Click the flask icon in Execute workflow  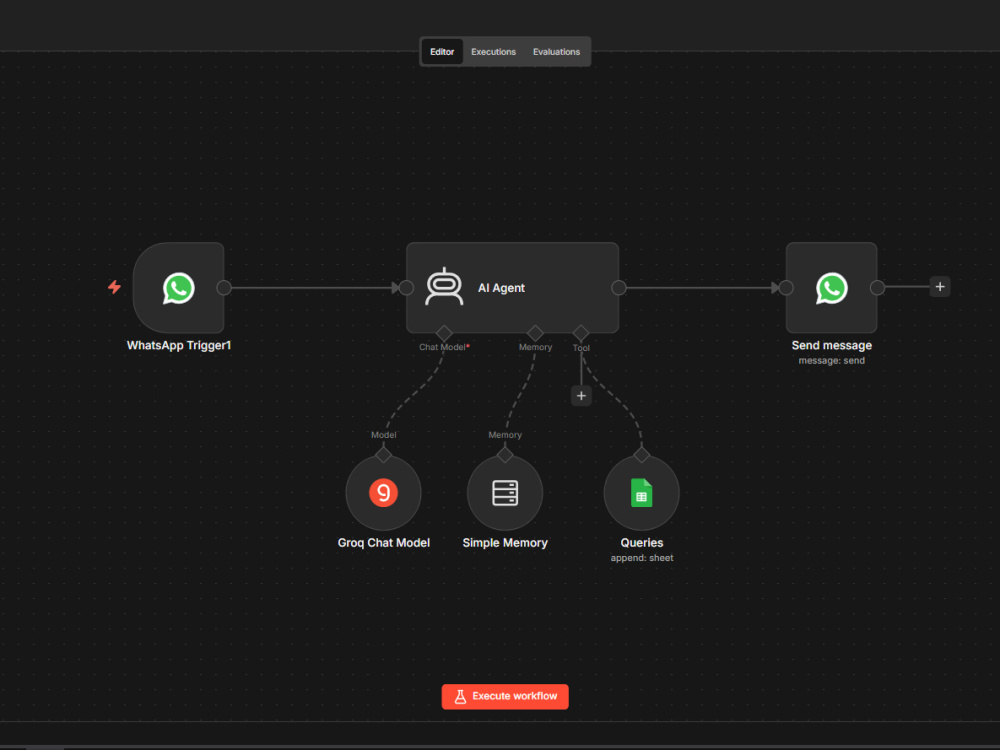click(460, 696)
